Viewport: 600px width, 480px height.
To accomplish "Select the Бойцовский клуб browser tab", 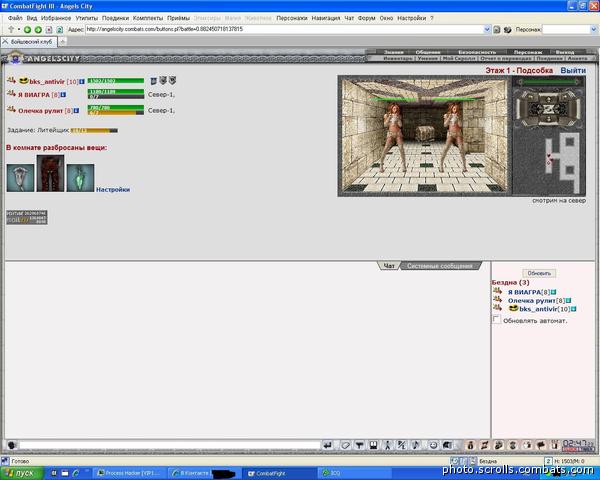I will point(29,42).
